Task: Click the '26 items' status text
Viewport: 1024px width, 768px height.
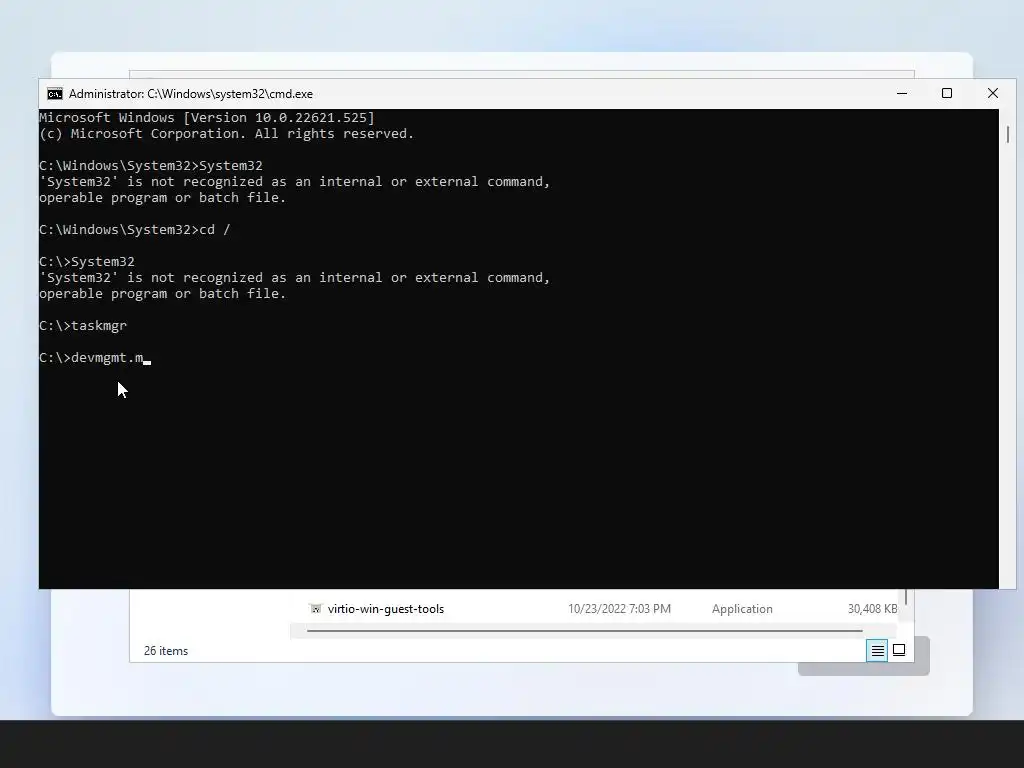Action: click(166, 651)
